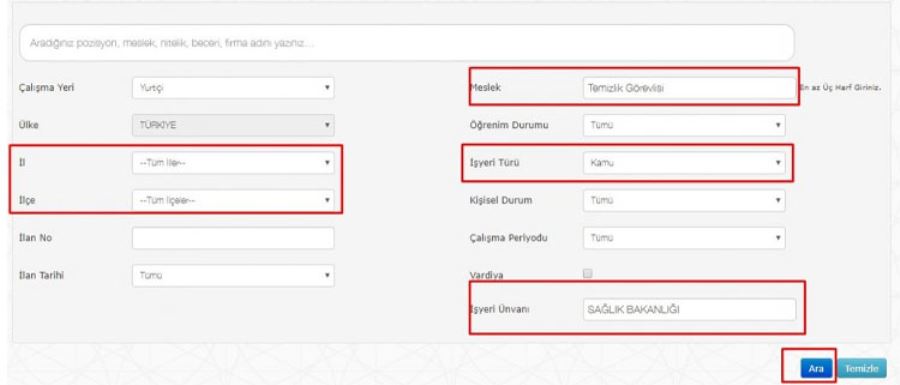Image resolution: width=900 pixels, height=385 pixels.
Task: Tick the Vardiya checkbox
Action: point(587,274)
